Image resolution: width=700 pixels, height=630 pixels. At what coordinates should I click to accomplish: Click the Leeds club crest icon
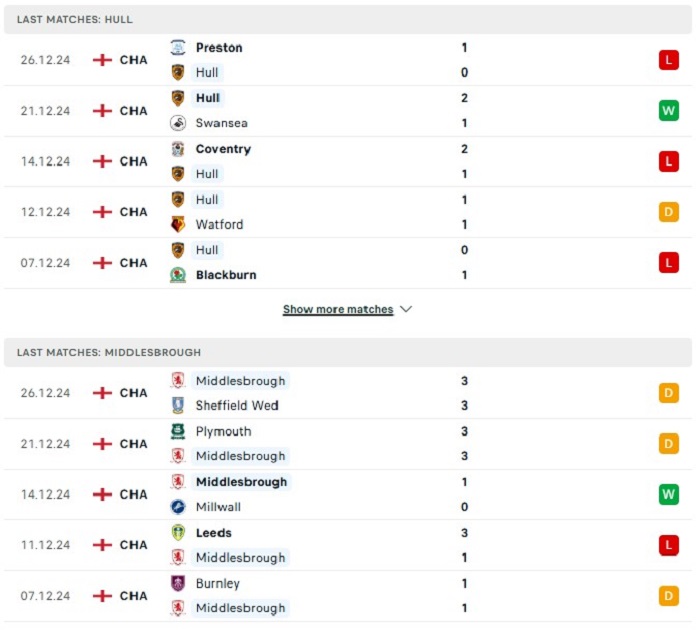tap(178, 532)
